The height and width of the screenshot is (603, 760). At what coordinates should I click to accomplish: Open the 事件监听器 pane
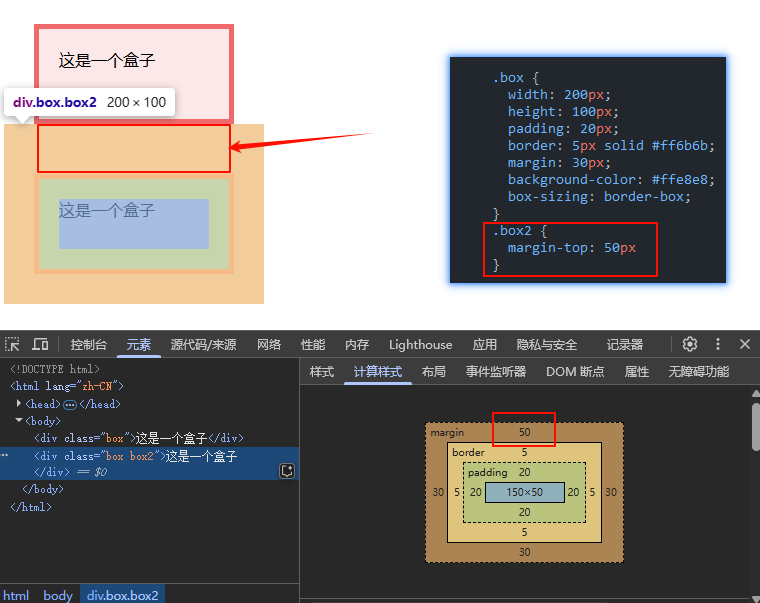[496, 372]
